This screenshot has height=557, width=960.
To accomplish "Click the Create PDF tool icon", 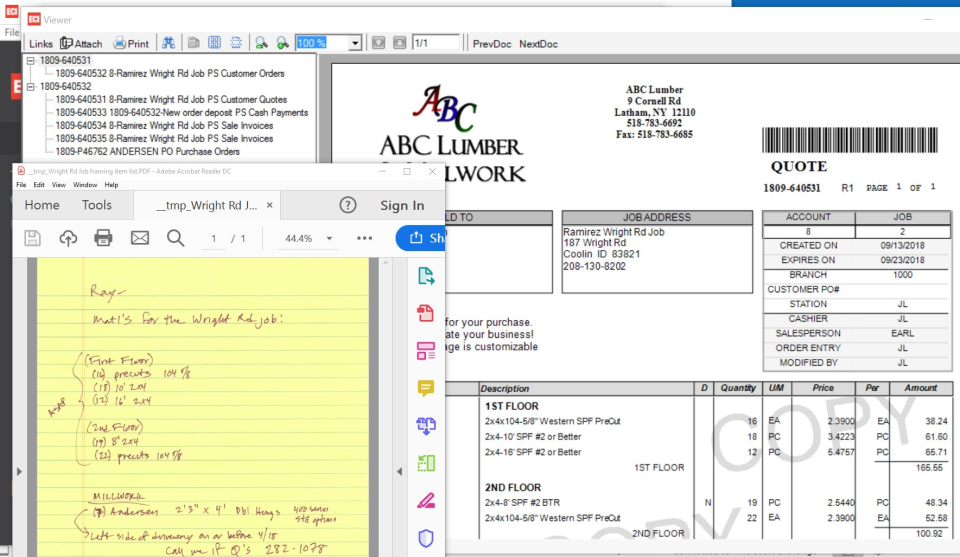I will pyautogui.click(x=426, y=313).
